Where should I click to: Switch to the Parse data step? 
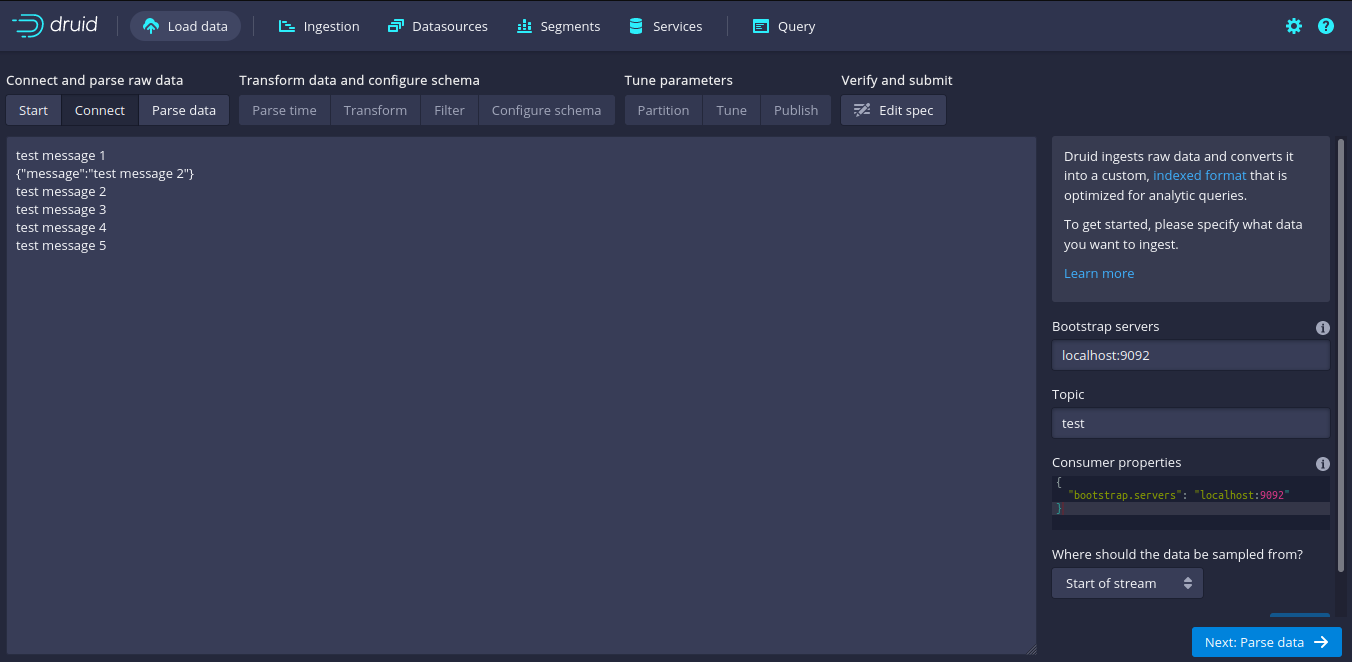coord(184,110)
